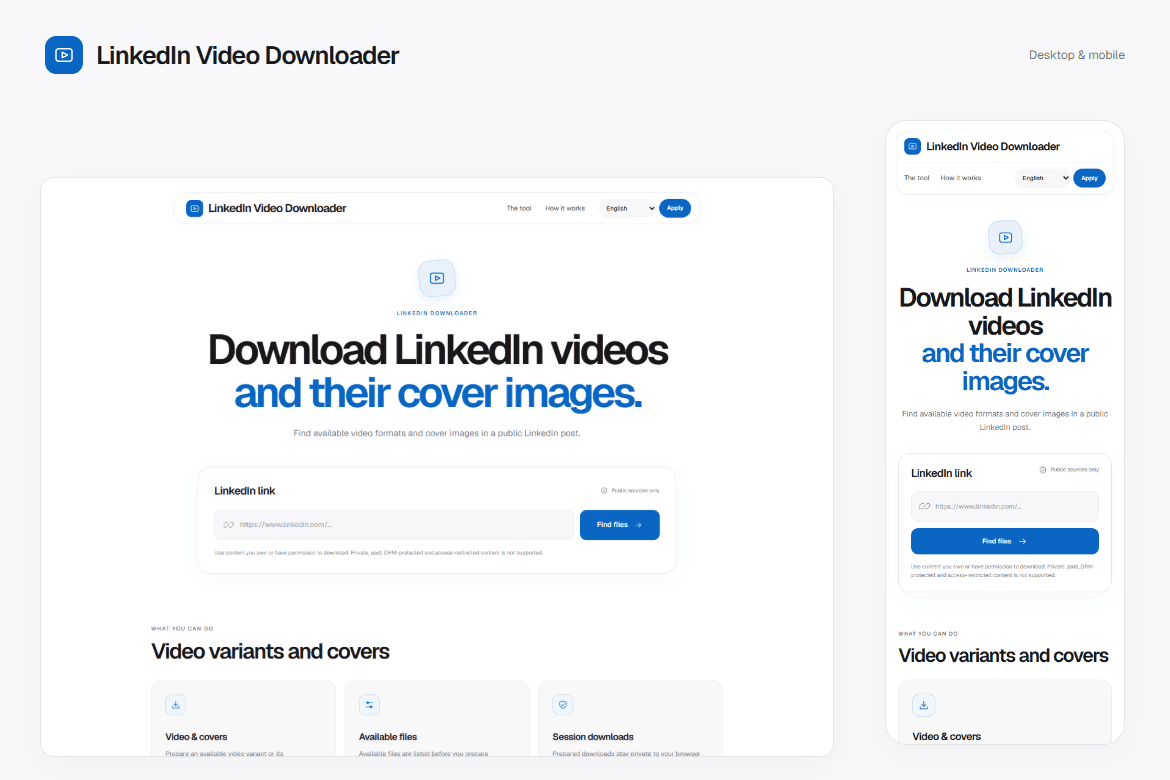1170x780 pixels.
Task: Click the desktop LinkedIn link label
Action: pyautogui.click(x=245, y=491)
